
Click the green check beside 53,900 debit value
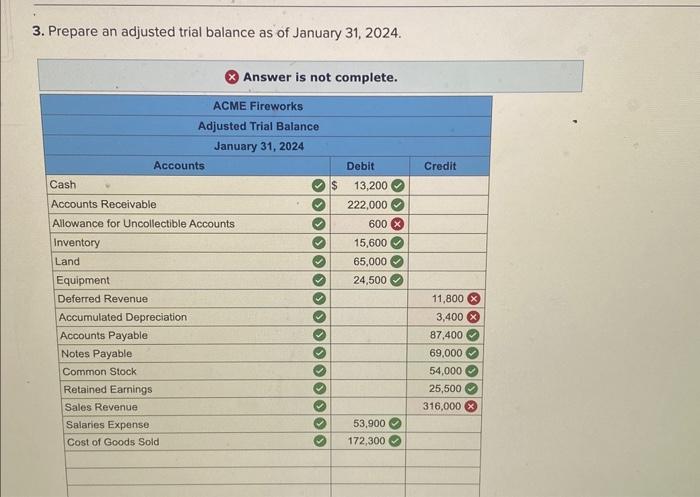point(395,423)
